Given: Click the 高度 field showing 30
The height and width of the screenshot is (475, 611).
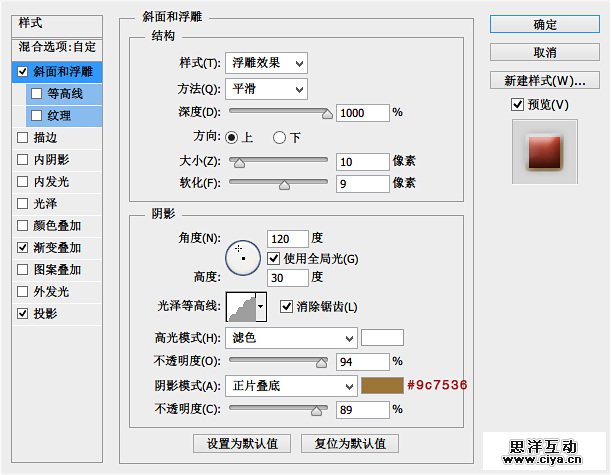Looking at the screenshot, I should click(288, 278).
